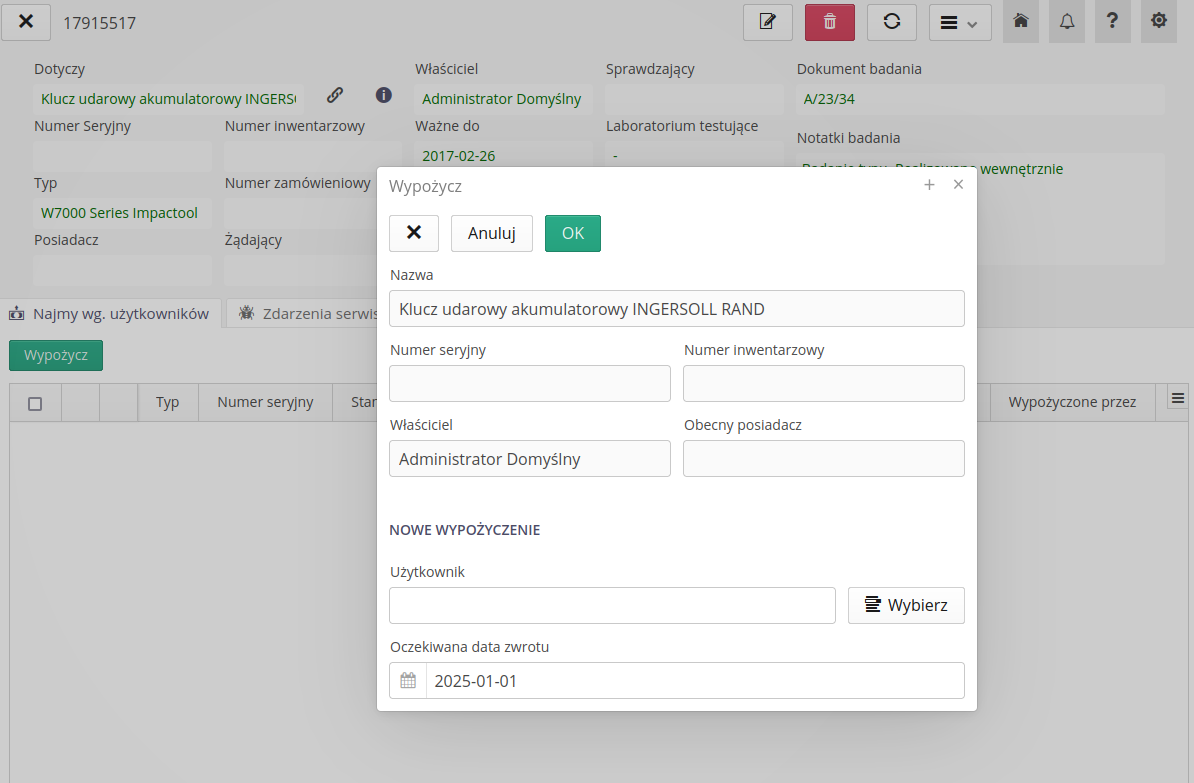1194x783 pixels.
Task: Open the hamburger menu dropdown in toolbar
Action: (959, 22)
